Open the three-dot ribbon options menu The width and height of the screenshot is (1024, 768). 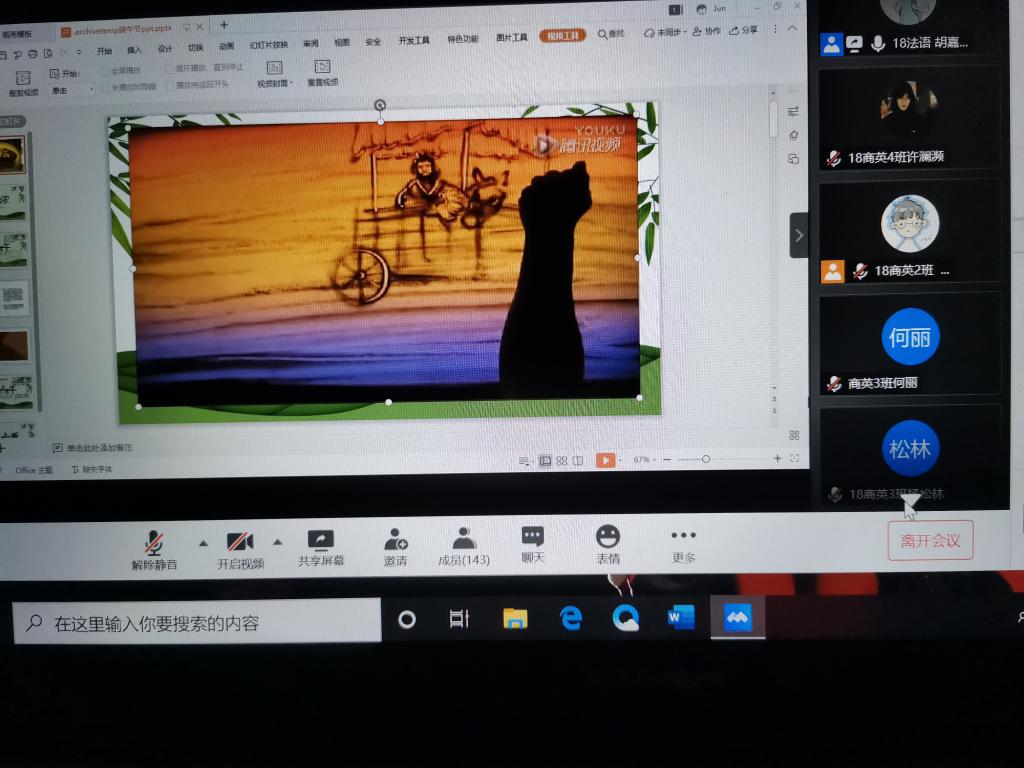[775, 29]
